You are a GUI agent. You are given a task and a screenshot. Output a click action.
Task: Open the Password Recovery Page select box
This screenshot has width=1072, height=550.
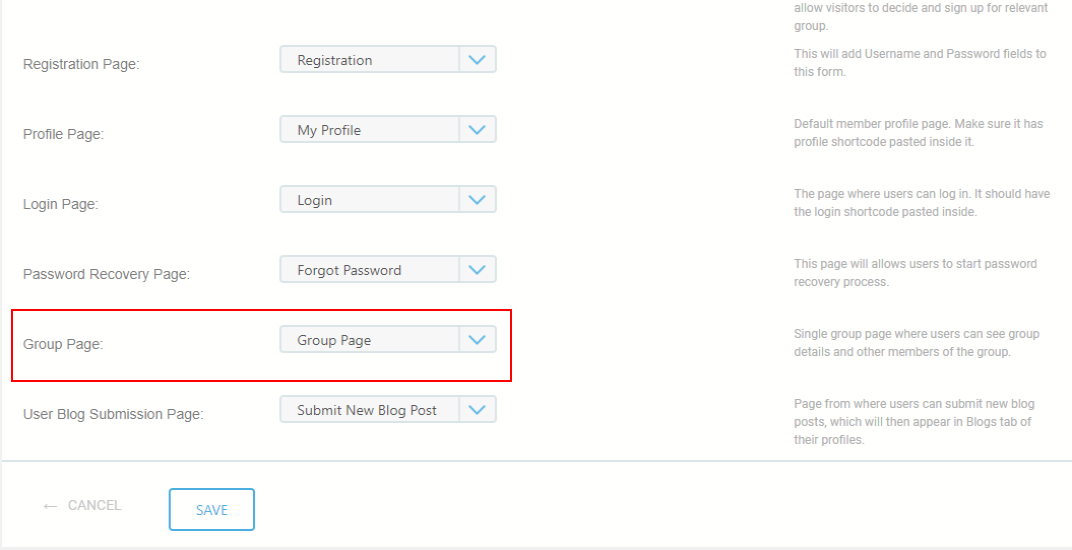[x=370, y=270]
